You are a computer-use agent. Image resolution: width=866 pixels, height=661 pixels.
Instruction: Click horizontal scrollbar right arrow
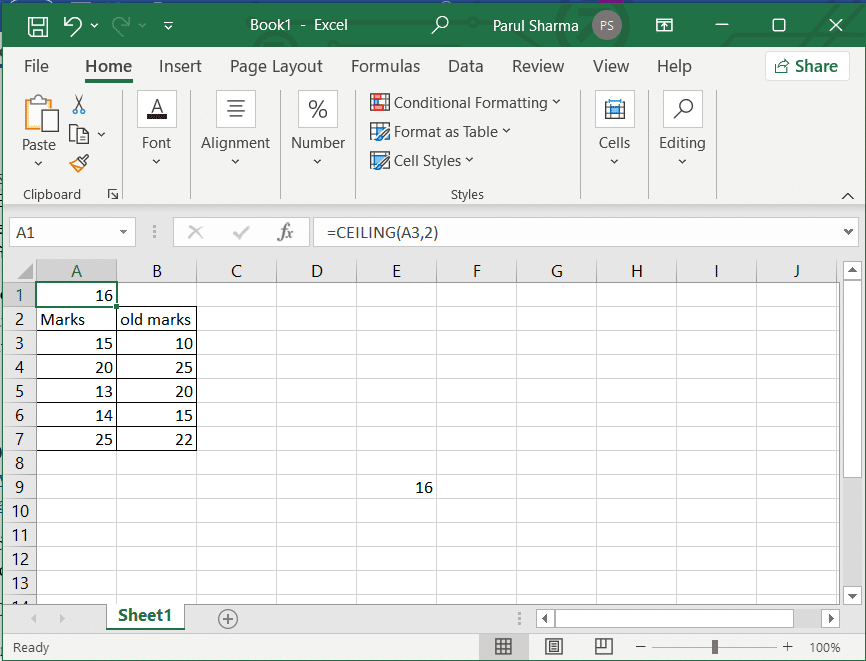pos(831,618)
